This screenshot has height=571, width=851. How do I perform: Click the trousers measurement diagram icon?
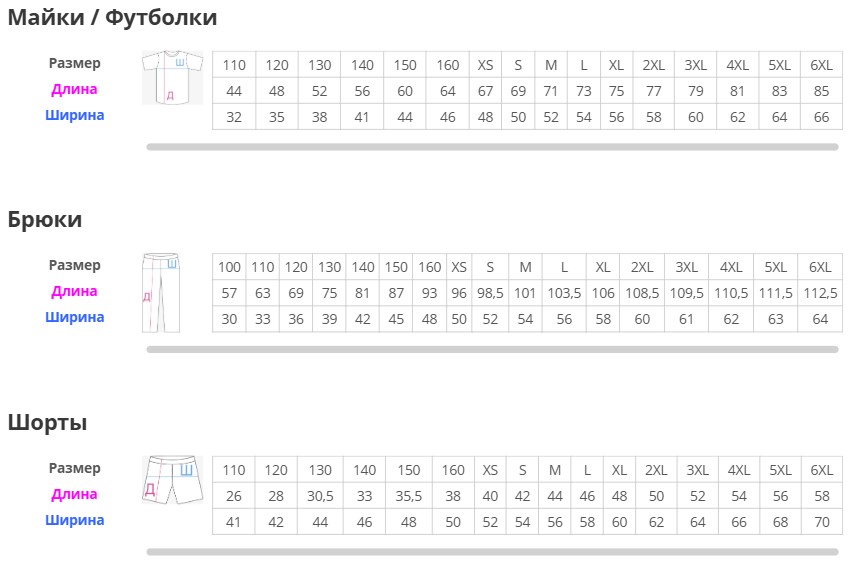(161, 293)
